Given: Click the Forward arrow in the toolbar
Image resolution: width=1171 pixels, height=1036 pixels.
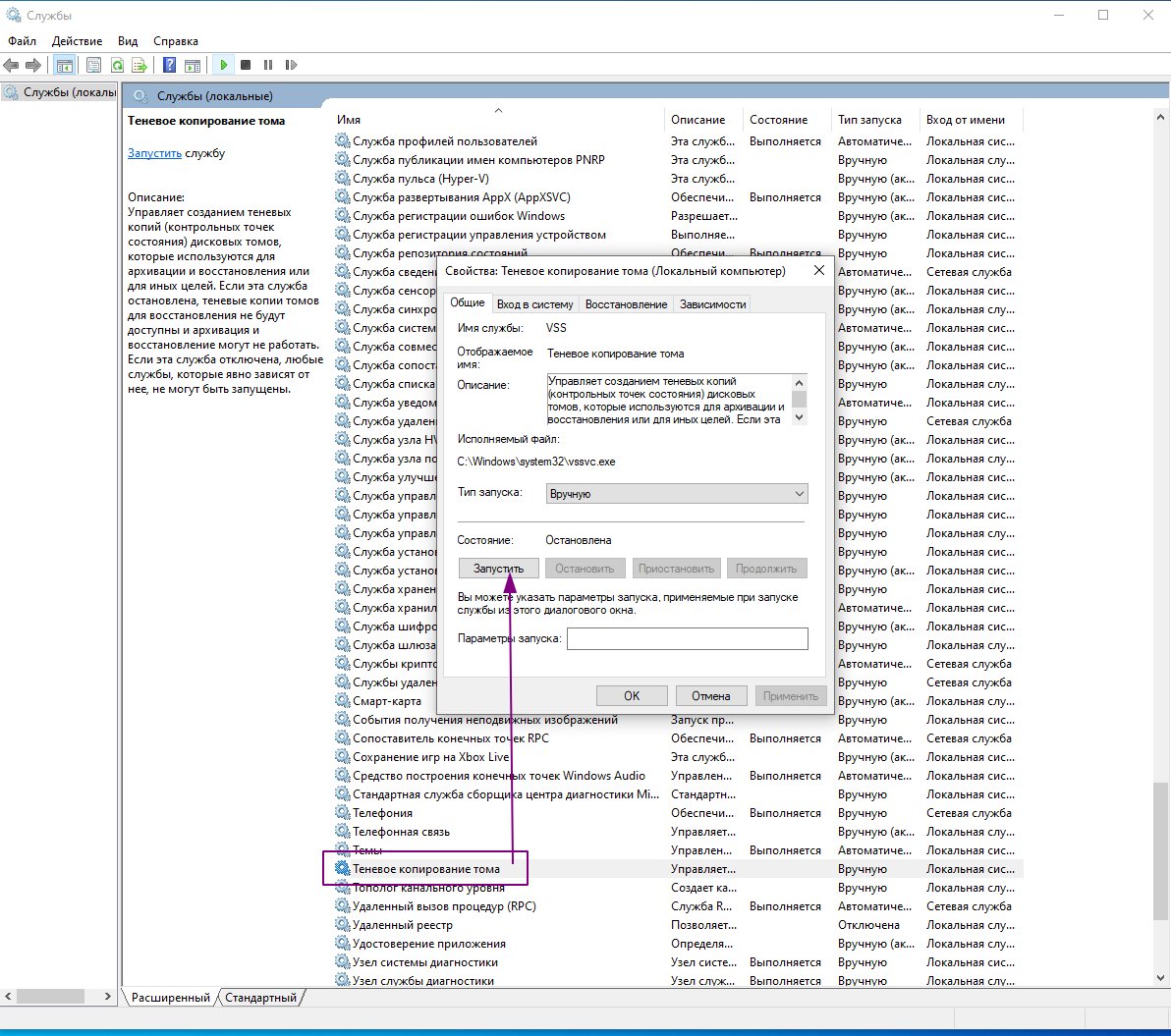Looking at the screenshot, I should click(32, 66).
